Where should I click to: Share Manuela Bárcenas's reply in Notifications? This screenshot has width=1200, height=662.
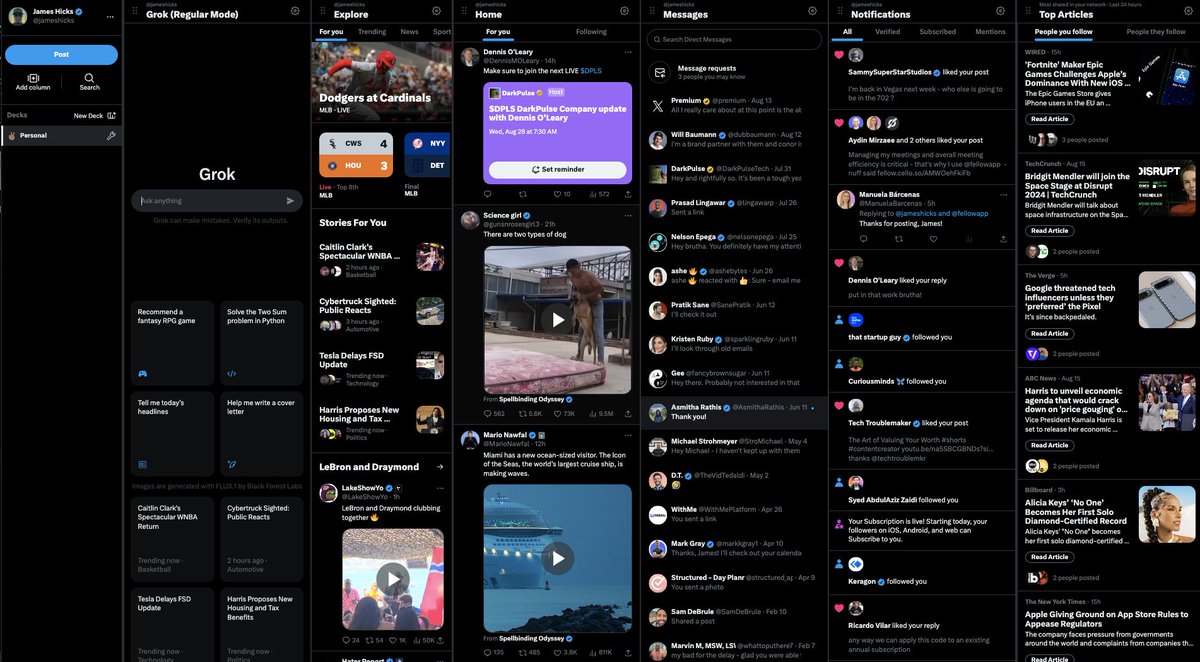point(1004,238)
